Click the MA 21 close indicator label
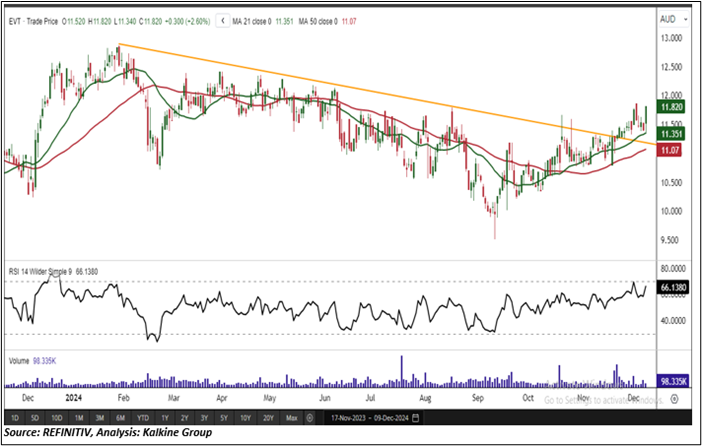The width and height of the screenshot is (702, 446). (252, 21)
